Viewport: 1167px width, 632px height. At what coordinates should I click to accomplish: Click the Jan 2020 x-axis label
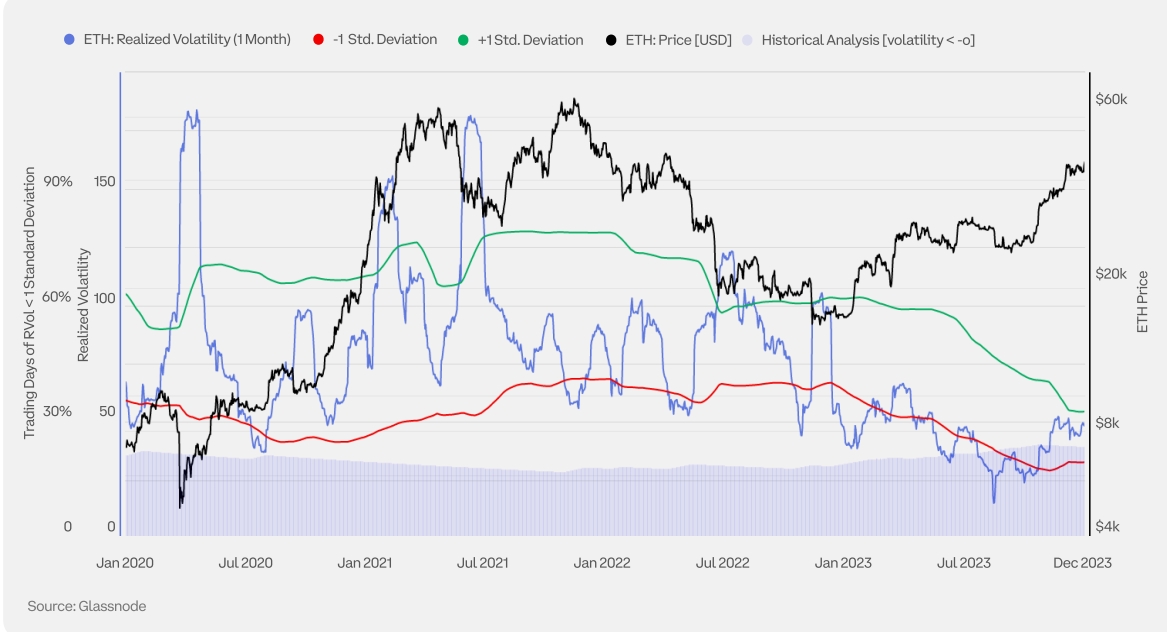tap(125, 563)
